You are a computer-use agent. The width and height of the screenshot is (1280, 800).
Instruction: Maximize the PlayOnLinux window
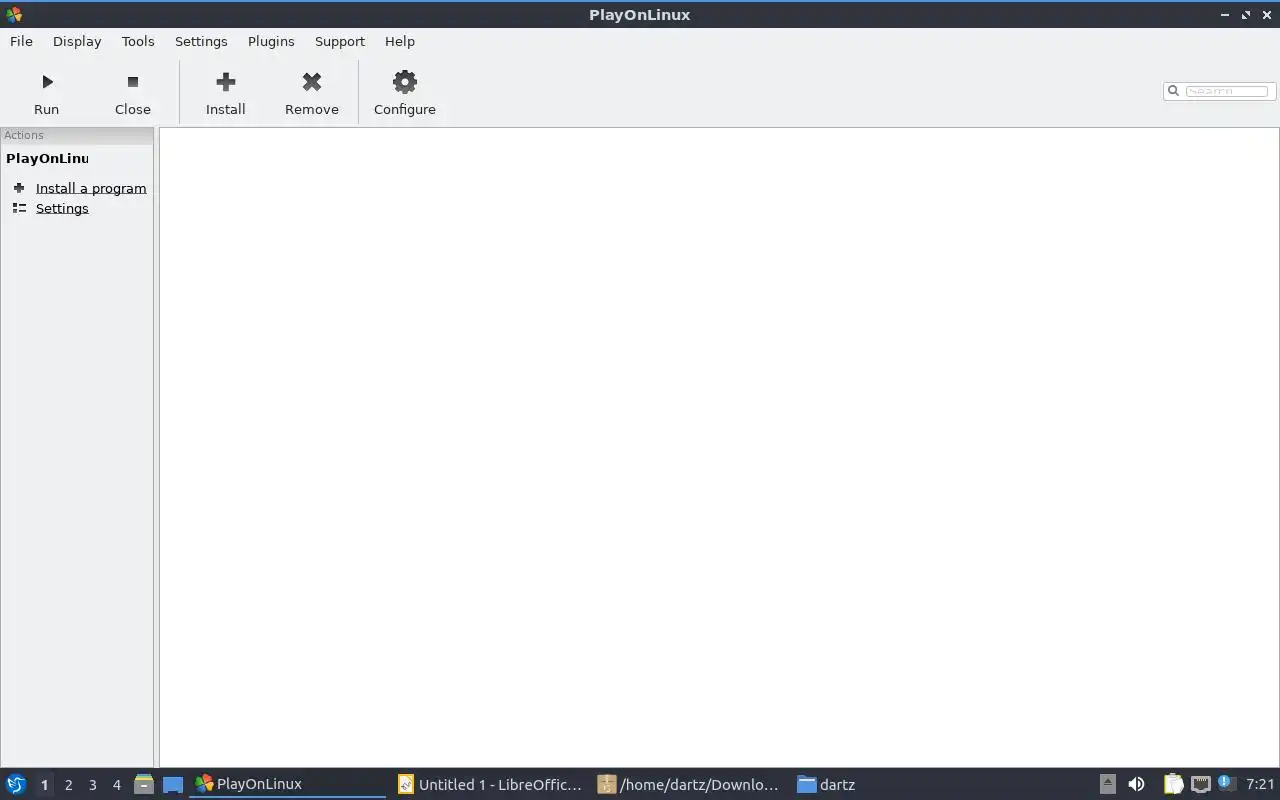point(1246,15)
